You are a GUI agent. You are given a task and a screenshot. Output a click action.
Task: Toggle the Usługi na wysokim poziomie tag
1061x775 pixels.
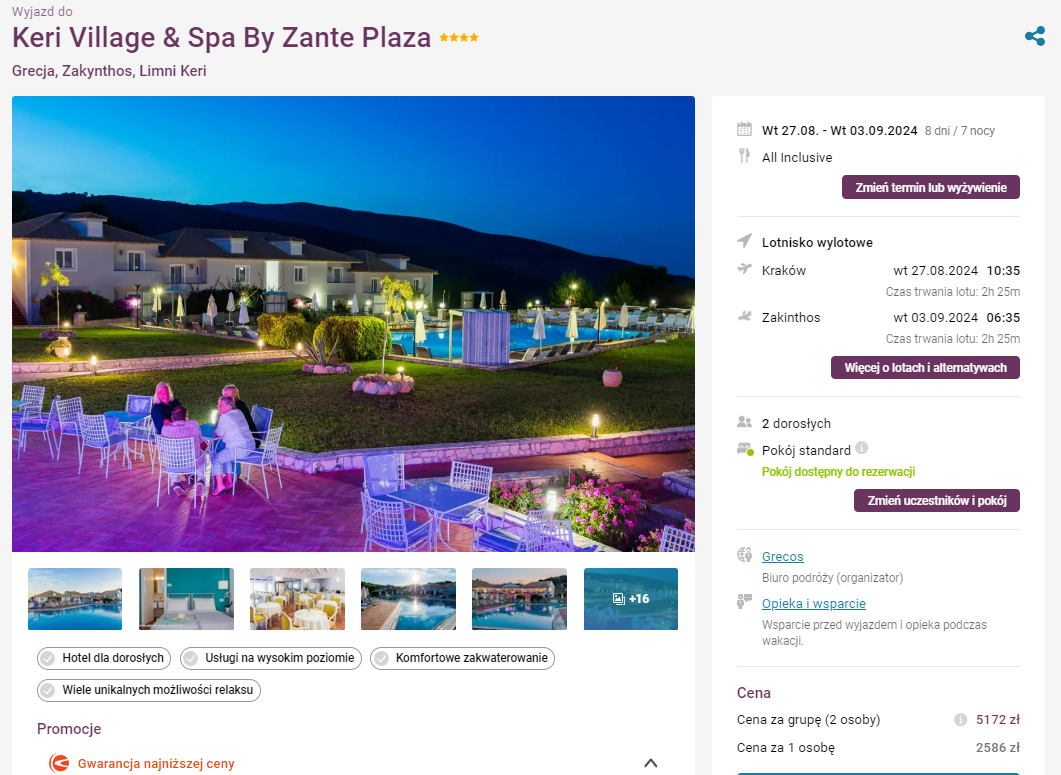[271, 658]
